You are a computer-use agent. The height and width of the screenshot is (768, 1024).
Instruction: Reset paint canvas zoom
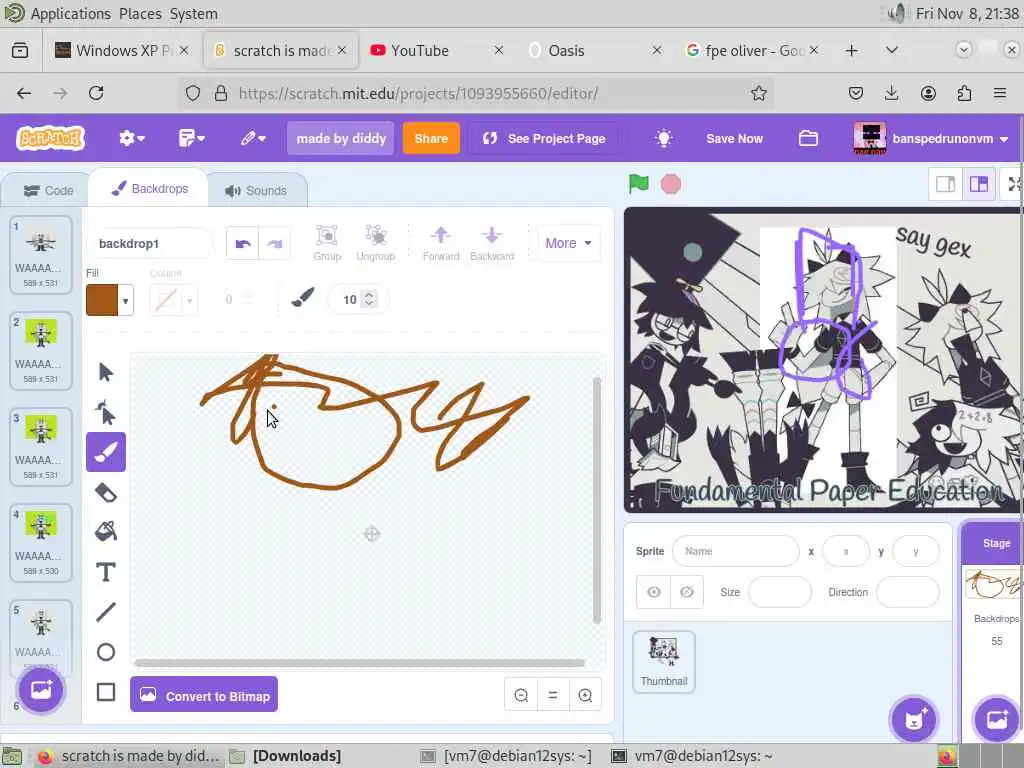tap(553, 696)
